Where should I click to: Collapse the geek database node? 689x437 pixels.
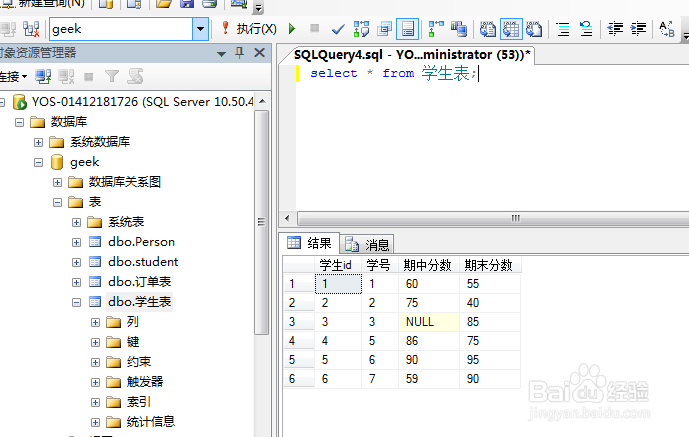point(38,163)
